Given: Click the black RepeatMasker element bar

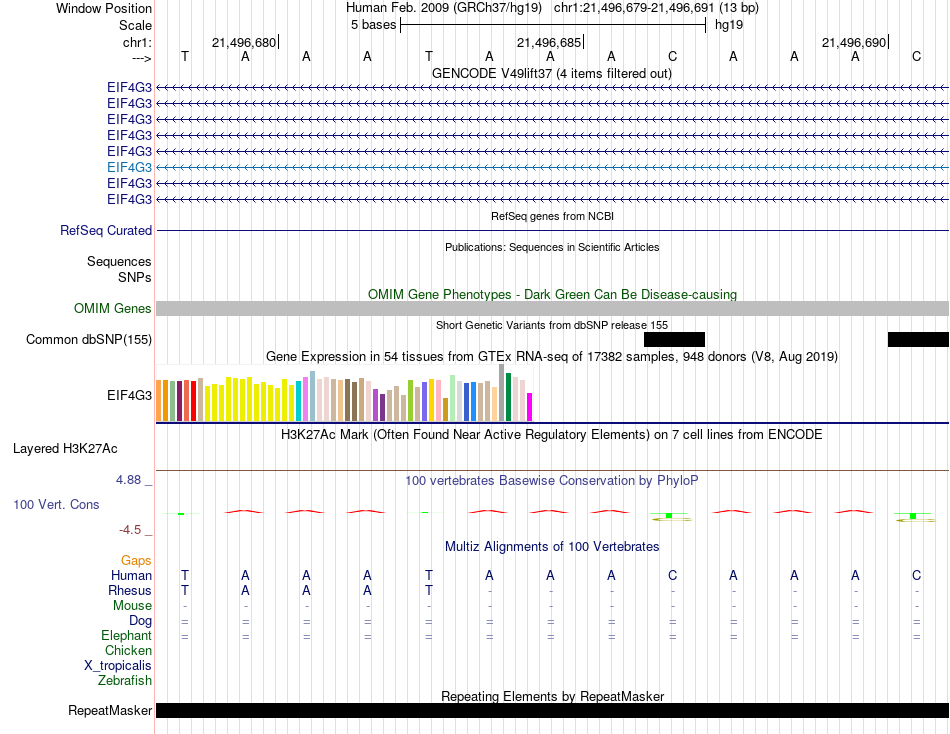Looking at the screenshot, I should coord(552,710).
